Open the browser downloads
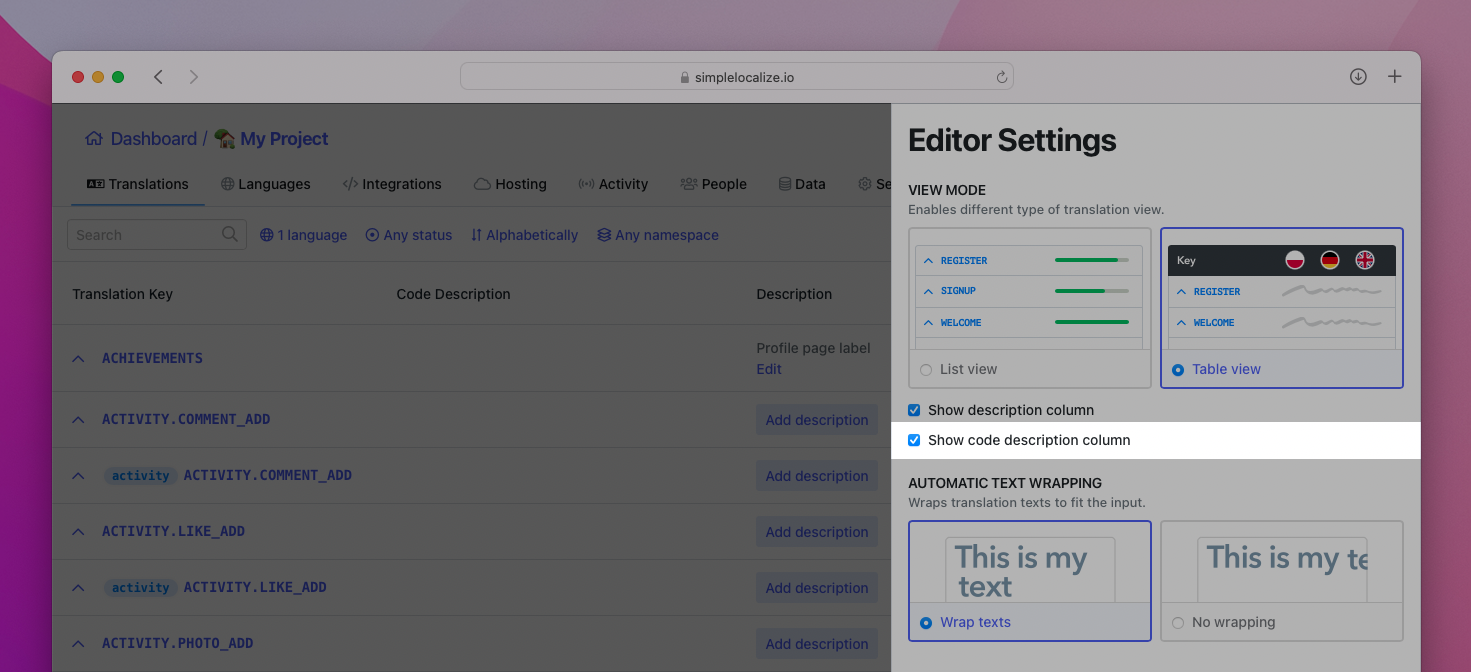The height and width of the screenshot is (672, 1471). 1358,77
